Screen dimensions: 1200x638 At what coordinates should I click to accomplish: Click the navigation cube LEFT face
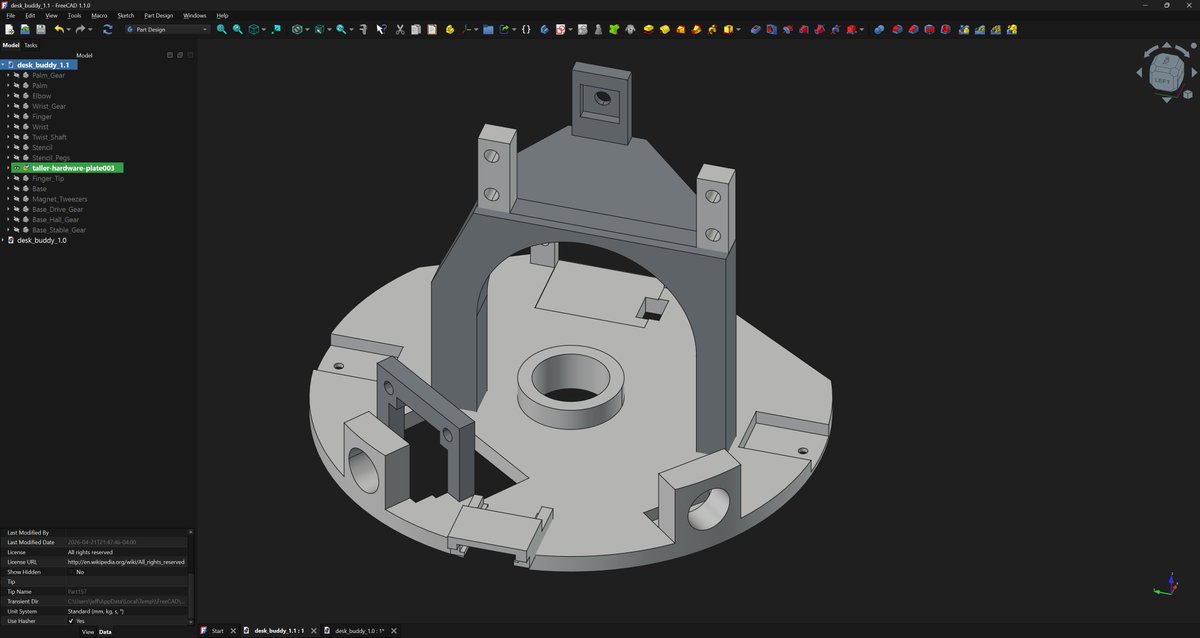click(1162, 79)
